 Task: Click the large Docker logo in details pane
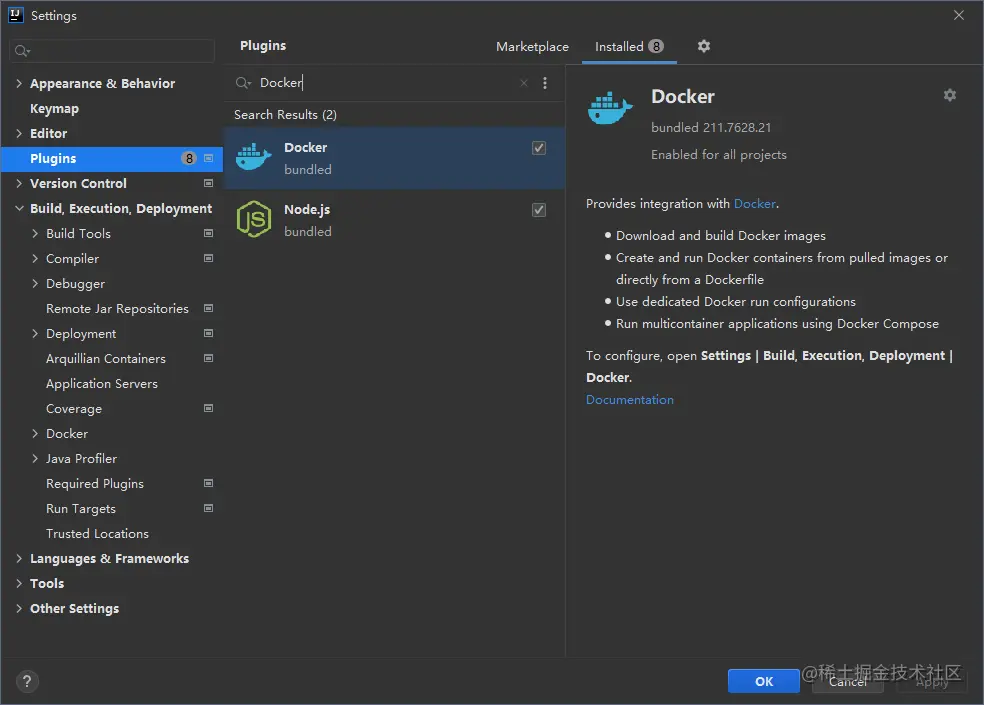pos(610,108)
